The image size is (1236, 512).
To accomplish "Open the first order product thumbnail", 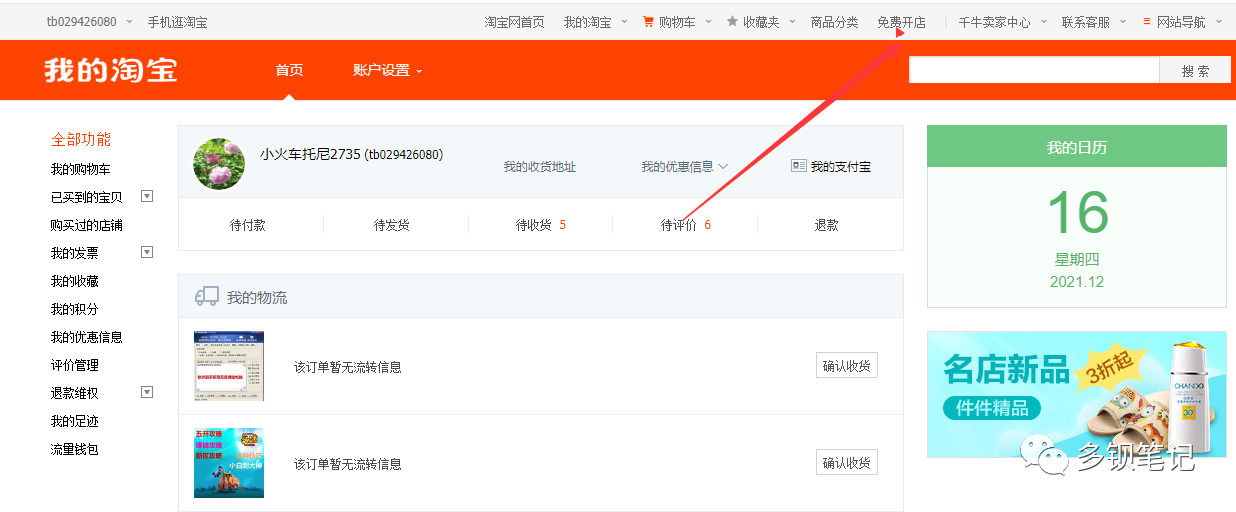I will [229, 366].
